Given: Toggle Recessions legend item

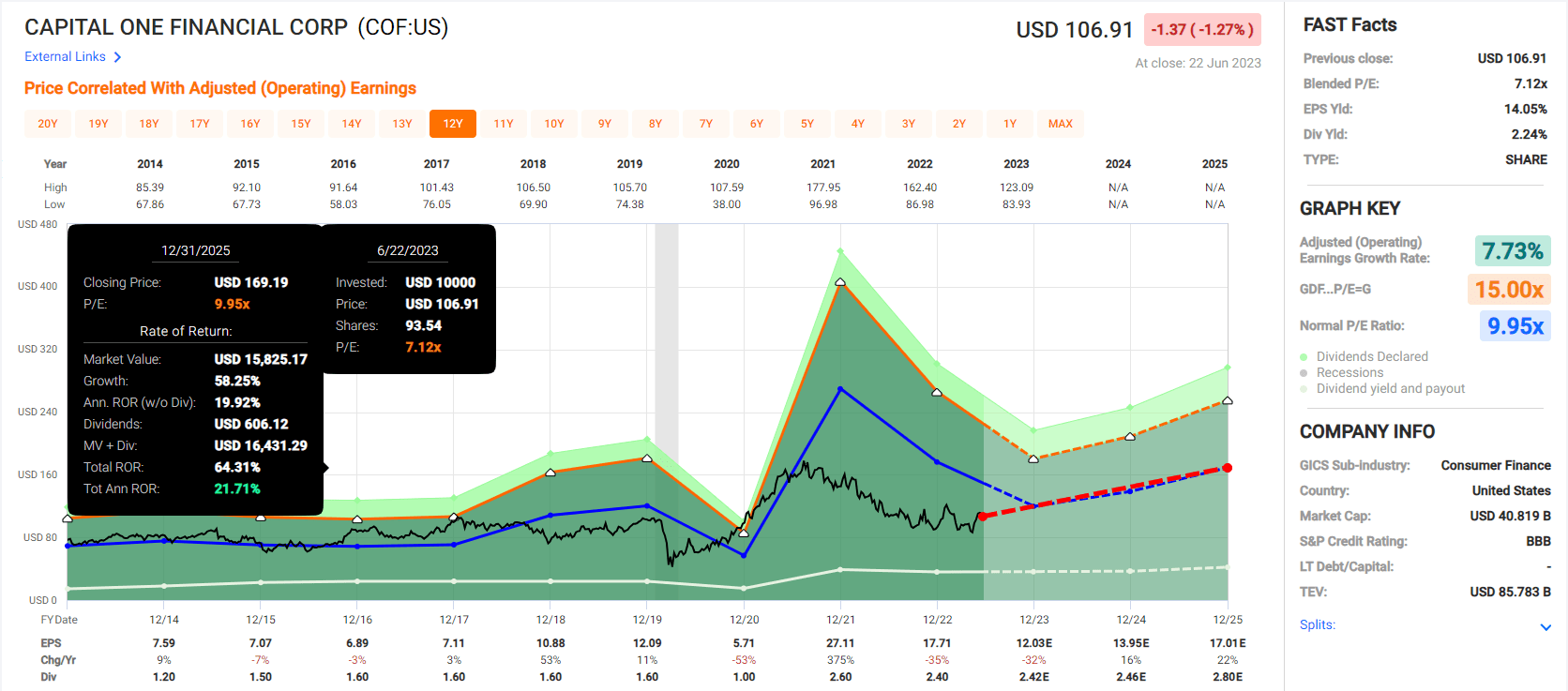Looking at the screenshot, I should coord(1341,372).
